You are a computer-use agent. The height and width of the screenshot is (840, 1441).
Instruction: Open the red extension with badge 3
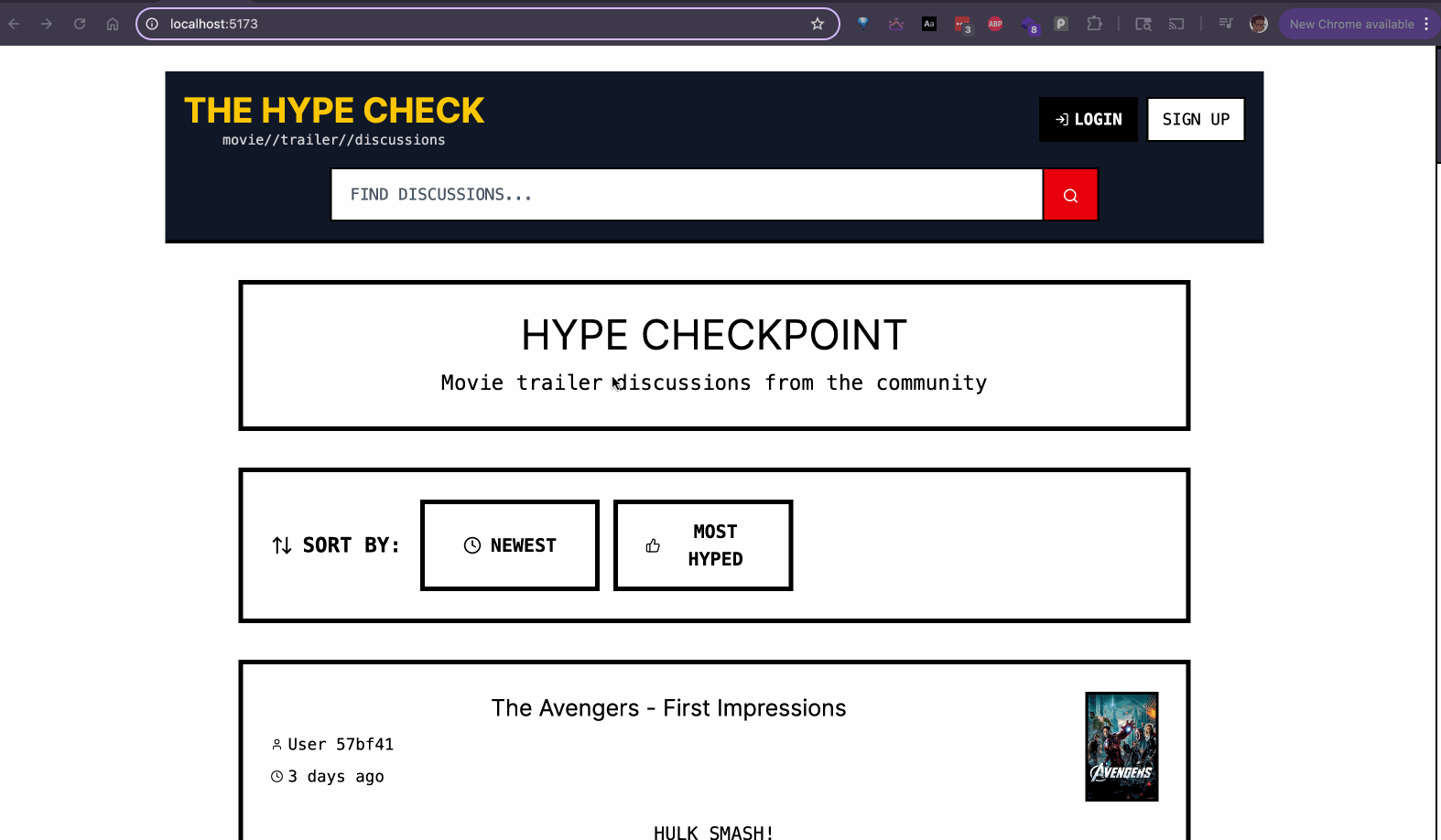962,25
